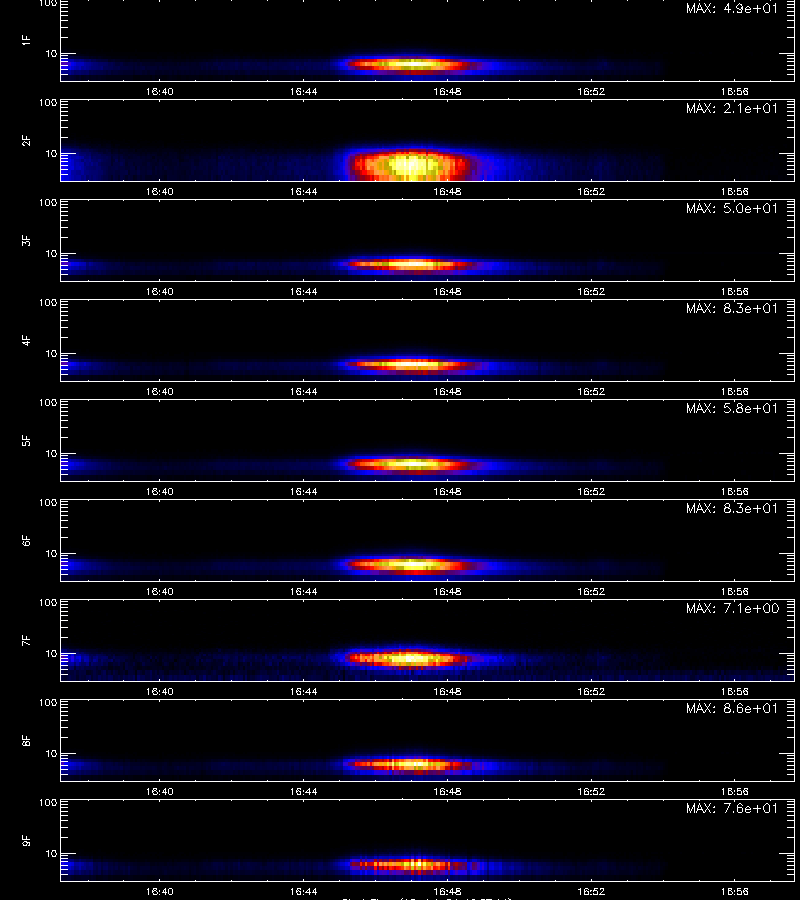The image size is (800, 900).
Task: Click the MAX: 2.1e+01 label
Action: [732, 108]
